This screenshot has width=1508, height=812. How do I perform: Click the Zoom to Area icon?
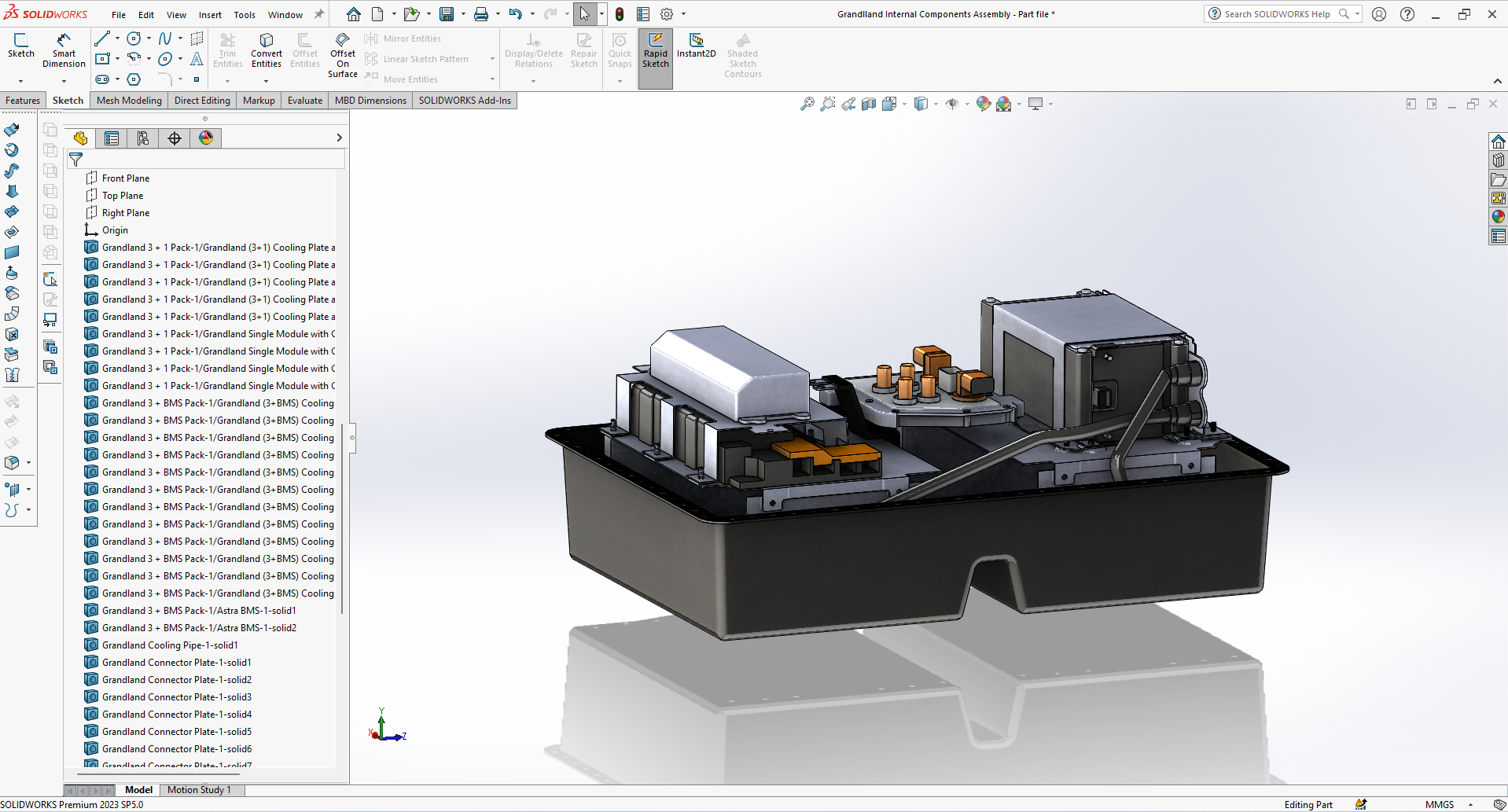click(x=828, y=104)
